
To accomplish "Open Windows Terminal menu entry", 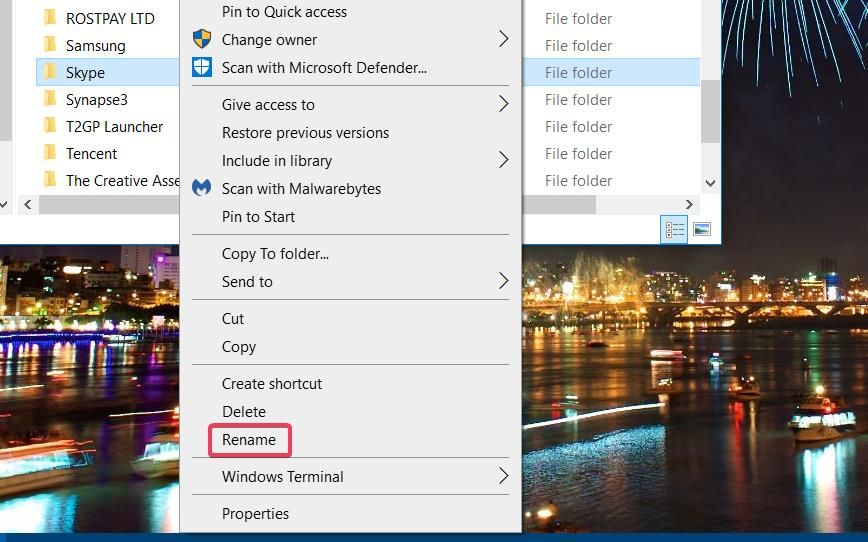I will [282, 477].
